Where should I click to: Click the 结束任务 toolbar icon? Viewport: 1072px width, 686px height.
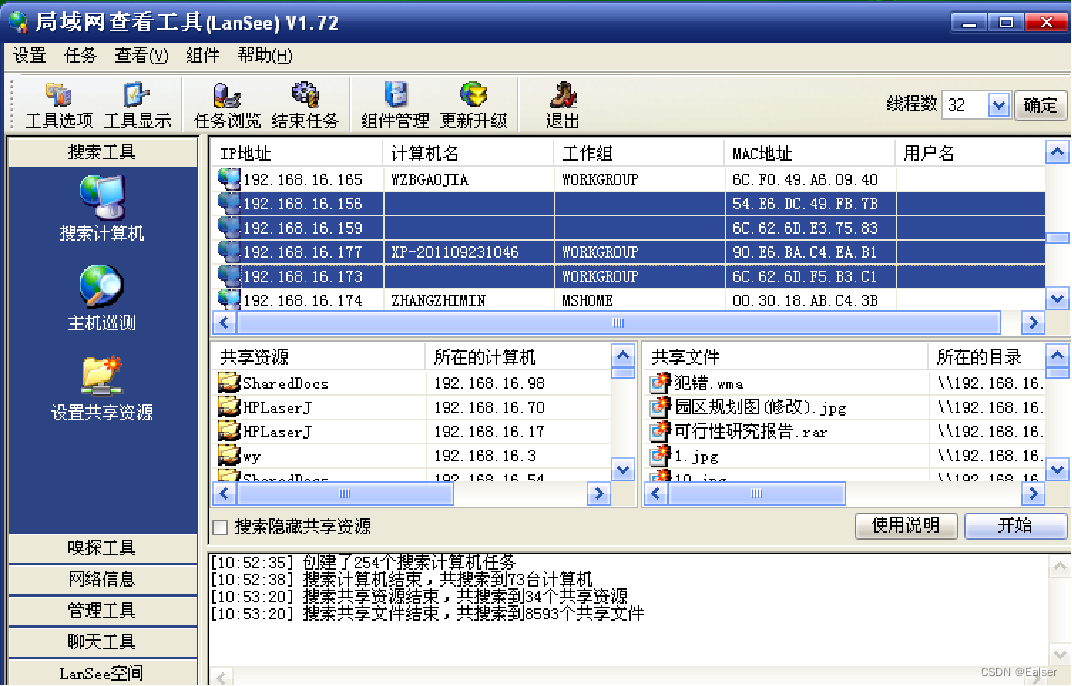[x=305, y=105]
